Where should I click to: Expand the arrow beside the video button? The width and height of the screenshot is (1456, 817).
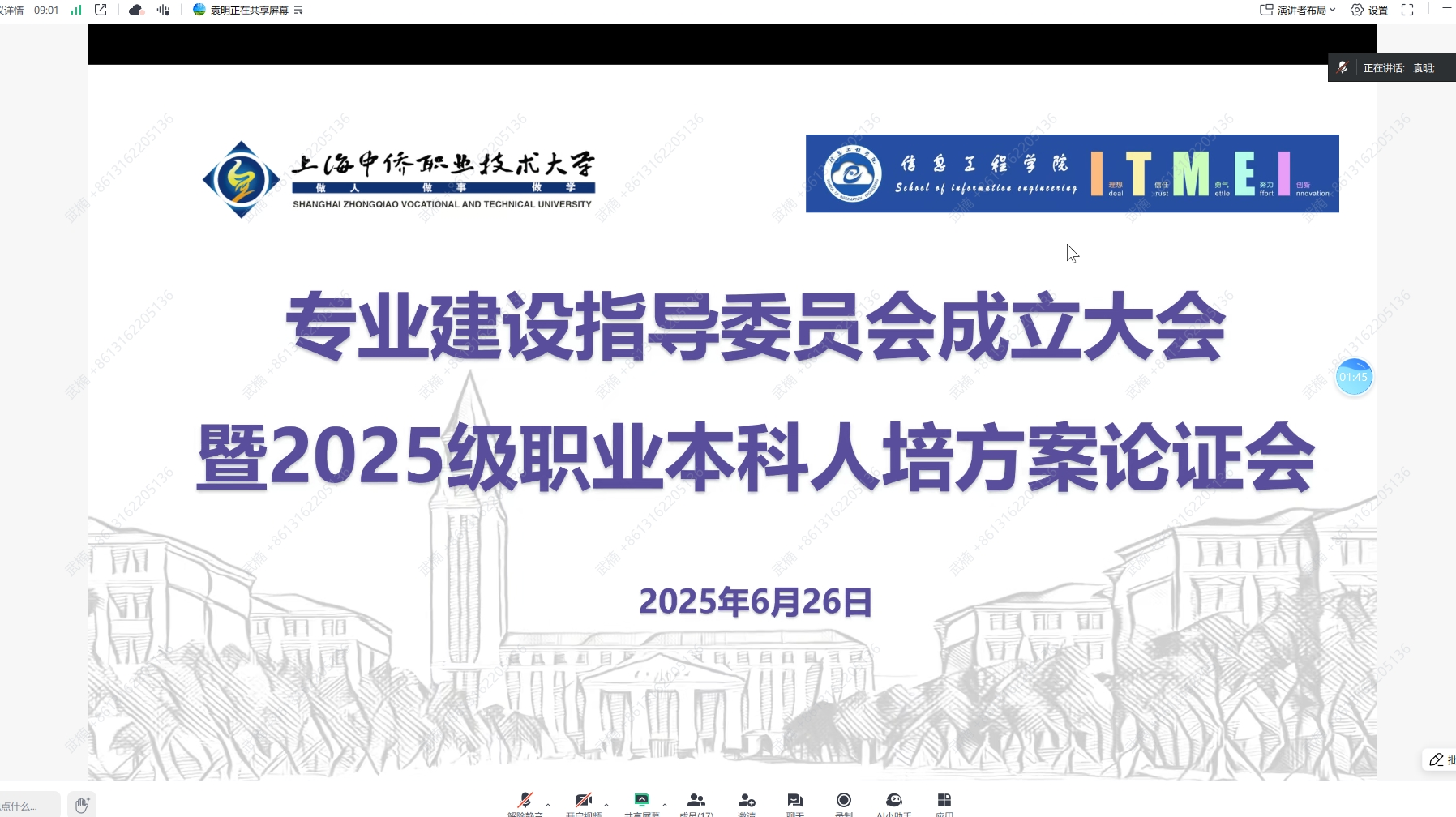click(606, 806)
